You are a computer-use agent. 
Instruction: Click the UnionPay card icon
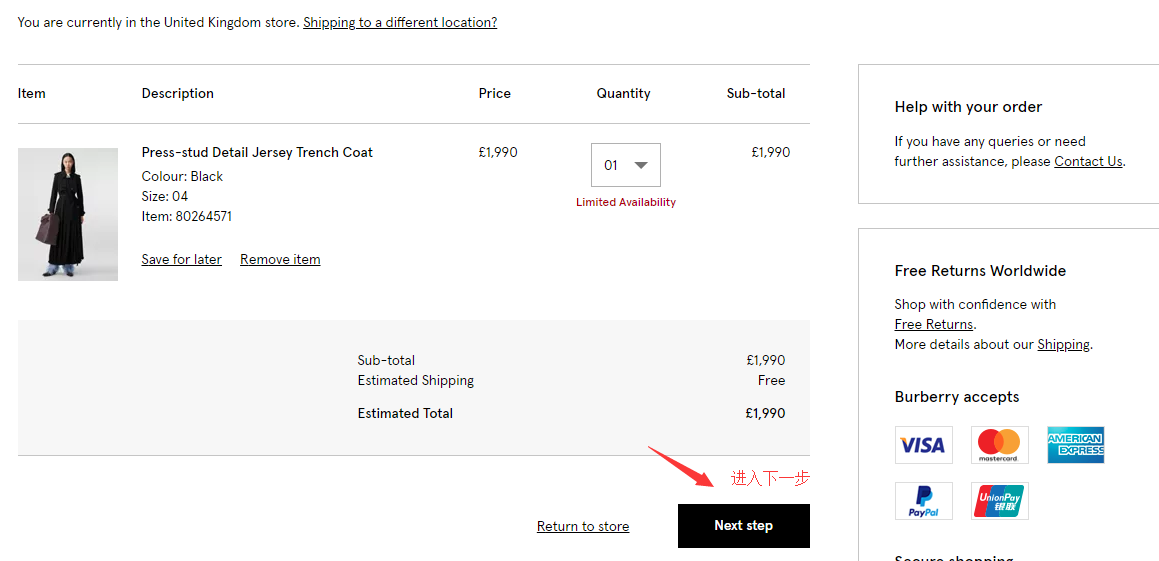(x=999, y=501)
